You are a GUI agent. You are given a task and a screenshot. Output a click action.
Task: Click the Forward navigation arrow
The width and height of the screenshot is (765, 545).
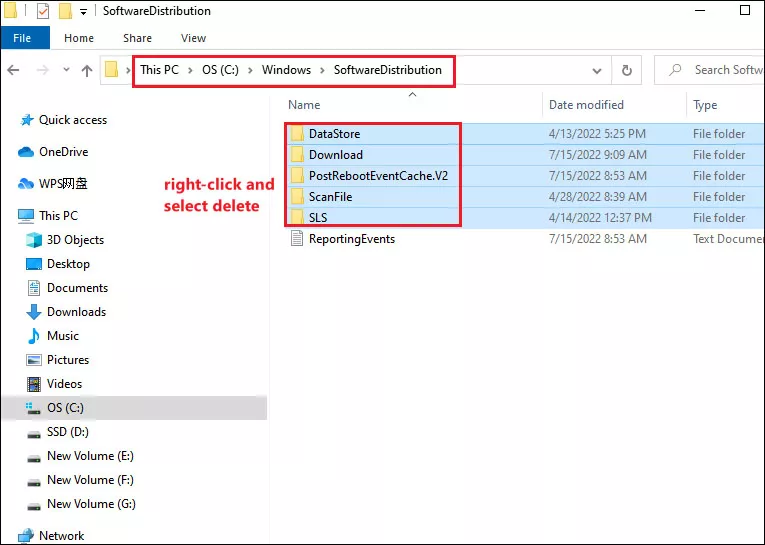pos(42,70)
